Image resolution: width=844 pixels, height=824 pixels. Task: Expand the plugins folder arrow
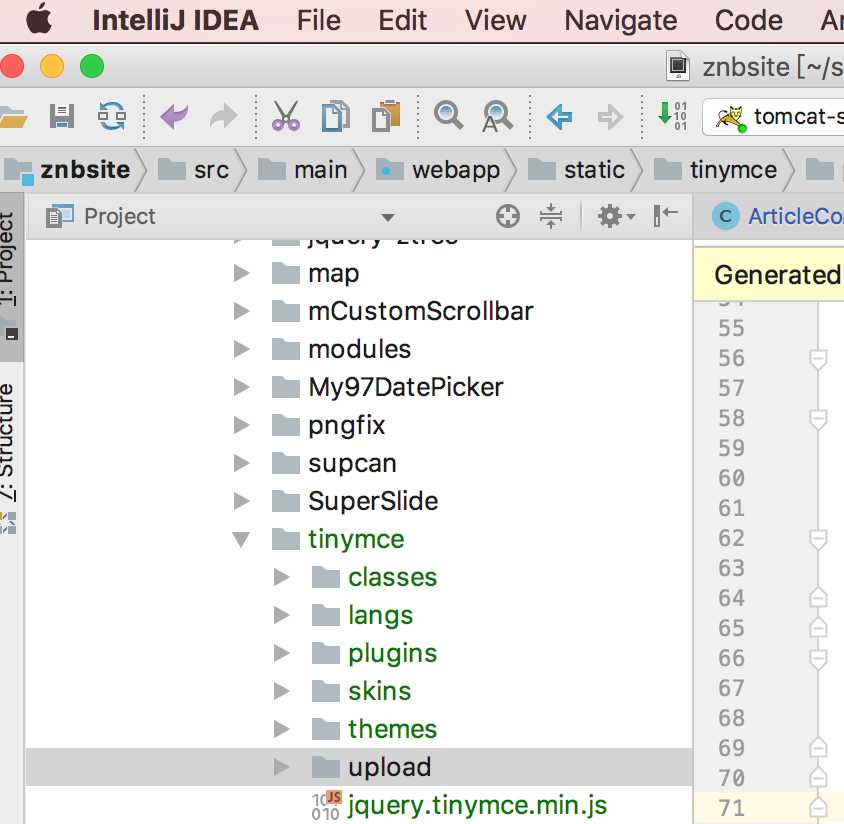point(282,653)
